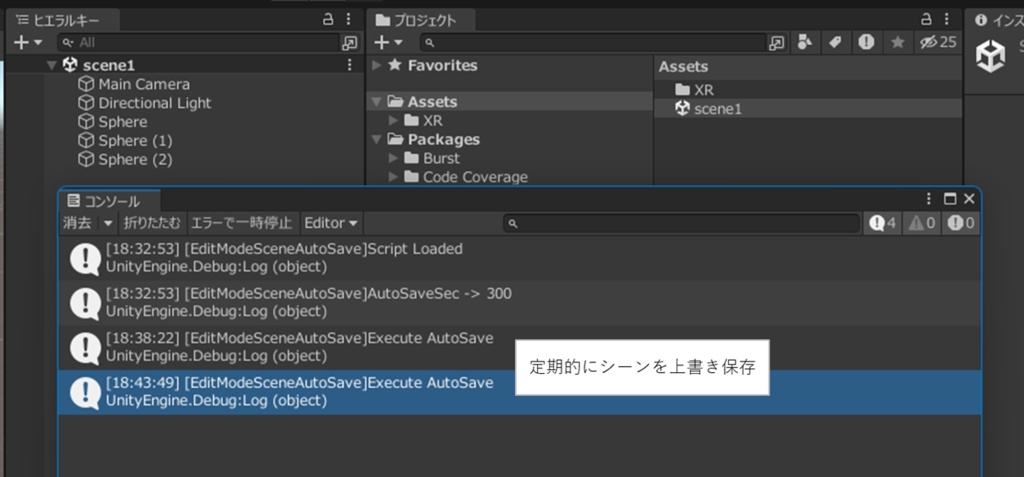Collapse the Assets folder tree node

376,102
